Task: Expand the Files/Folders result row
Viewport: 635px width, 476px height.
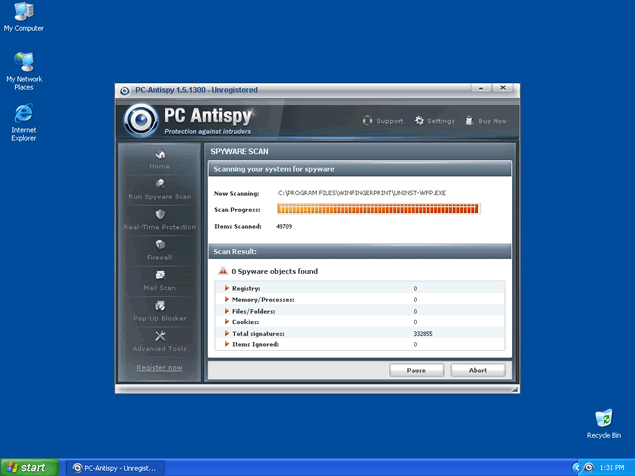Action: tap(225, 311)
